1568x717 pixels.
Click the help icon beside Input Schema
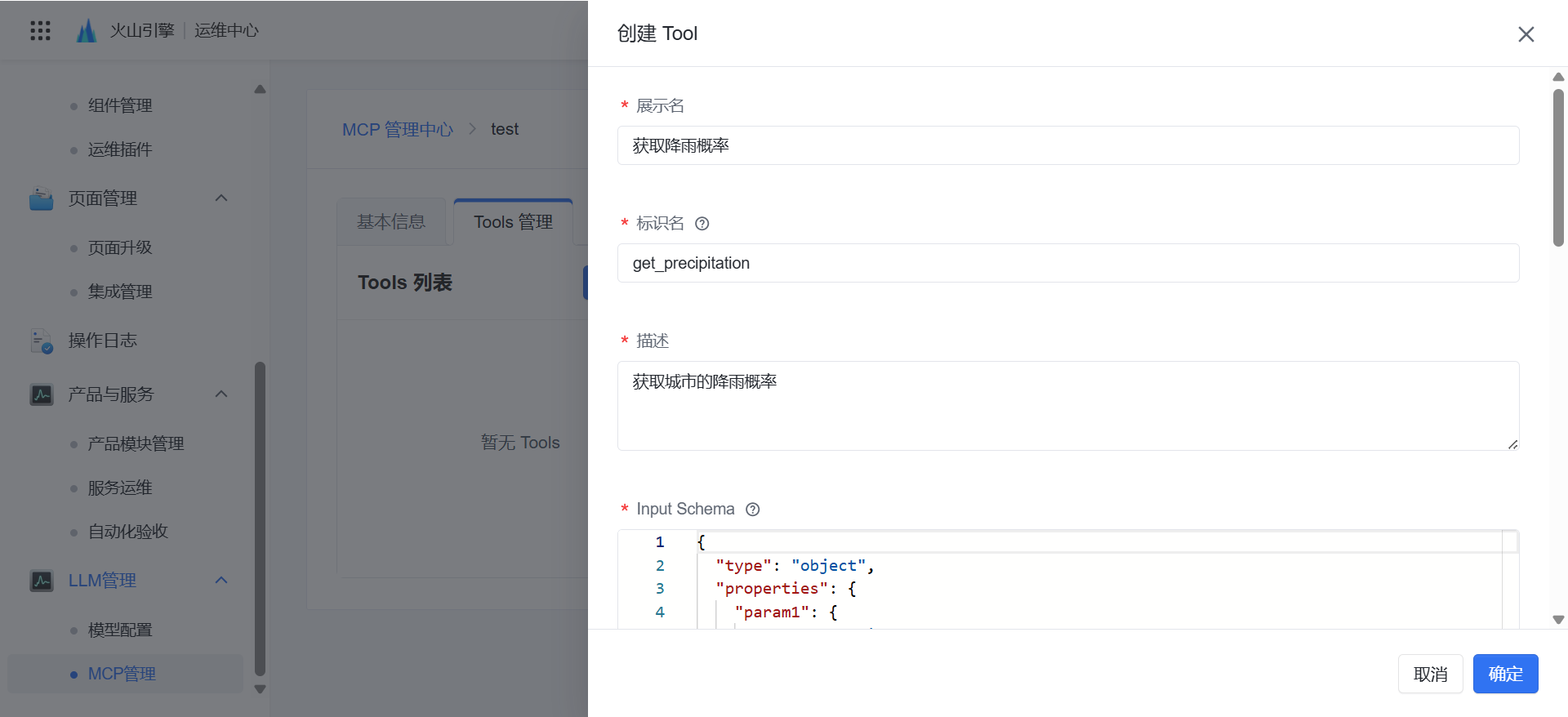752,510
